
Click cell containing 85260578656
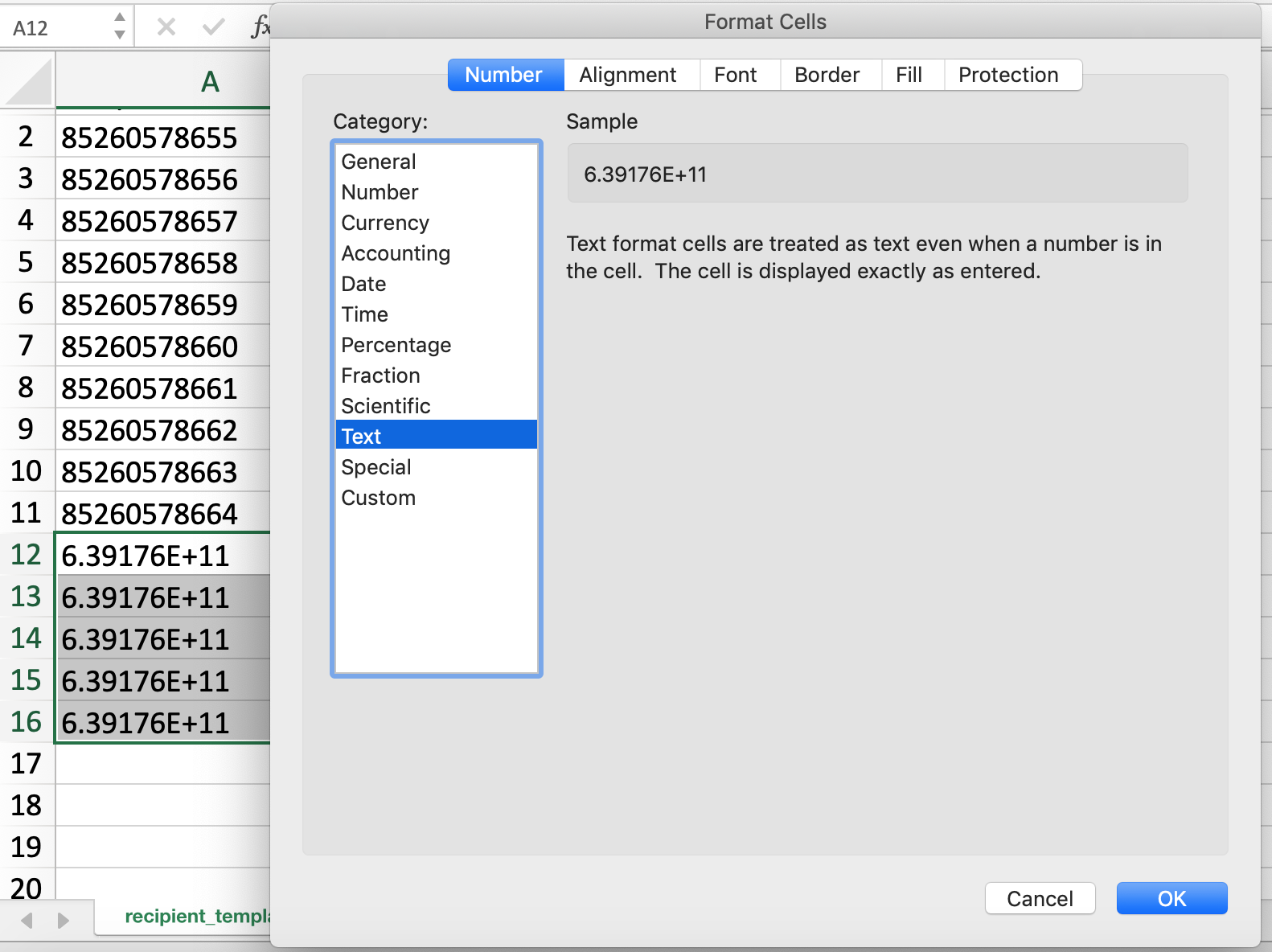(x=162, y=179)
